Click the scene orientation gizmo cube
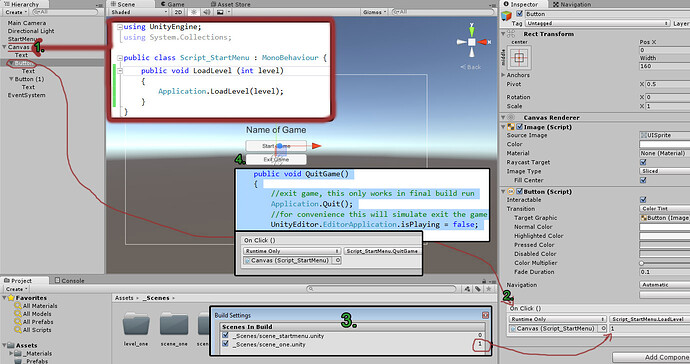The image size is (690, 364). [x=471, y=42]
